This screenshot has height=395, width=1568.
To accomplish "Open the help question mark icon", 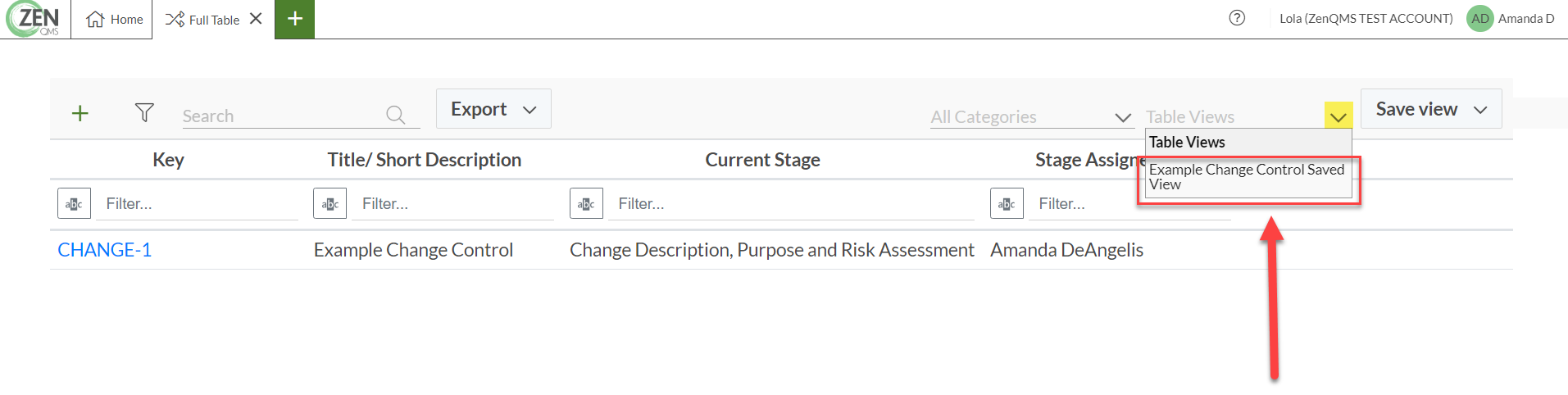I will click(x=1237, y=18).
